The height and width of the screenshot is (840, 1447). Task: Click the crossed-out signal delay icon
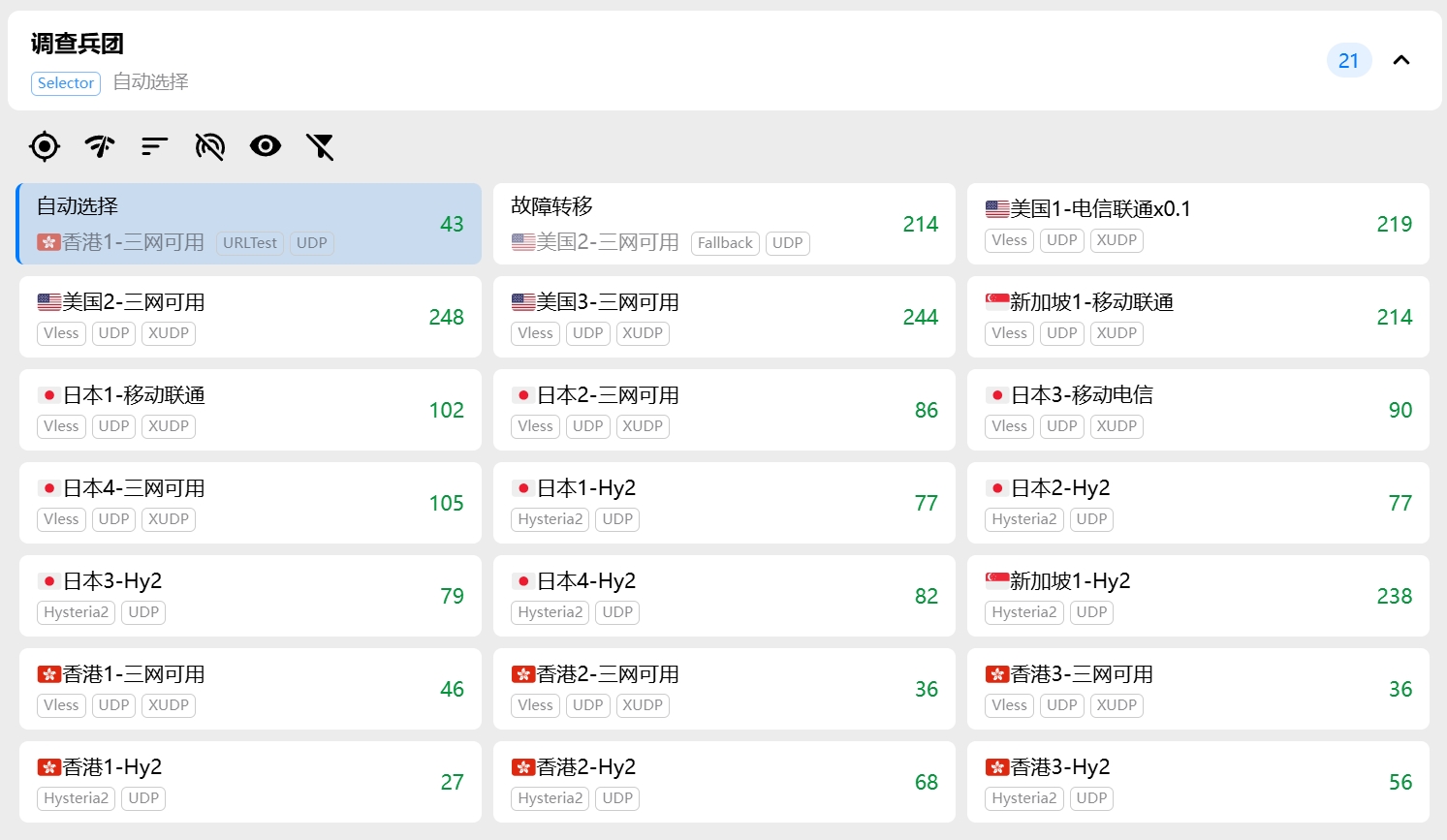pyautogui.click(x=210, y=146)
